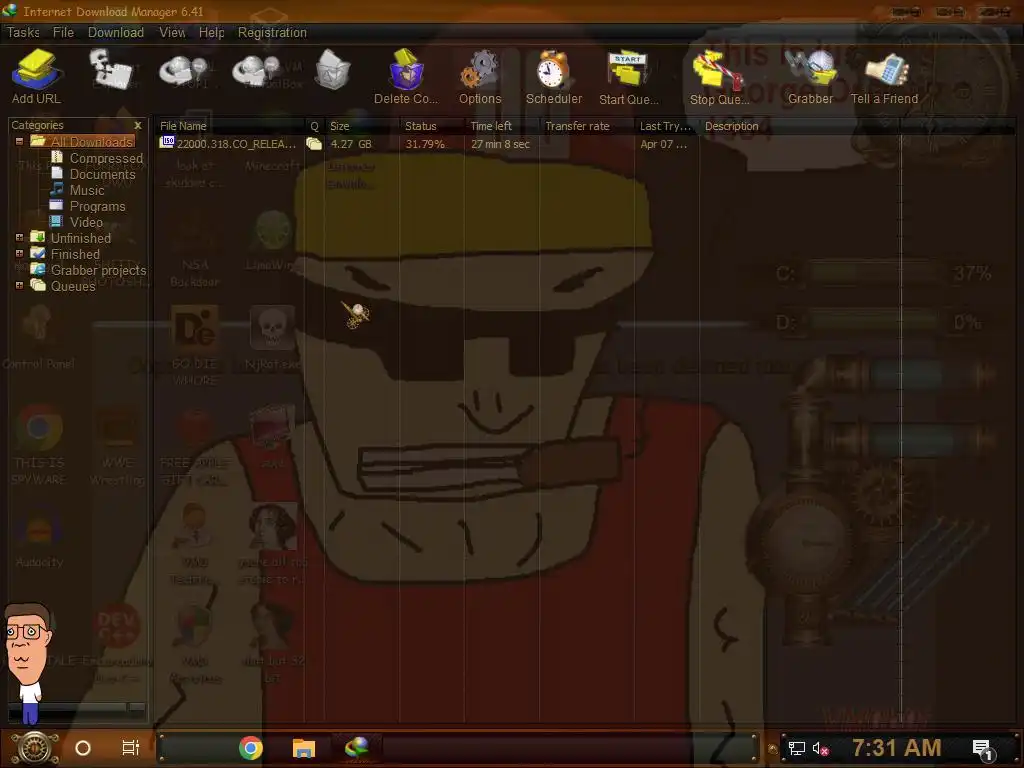Click the Start Queue toolbar icon

click(x=628, y=76)
